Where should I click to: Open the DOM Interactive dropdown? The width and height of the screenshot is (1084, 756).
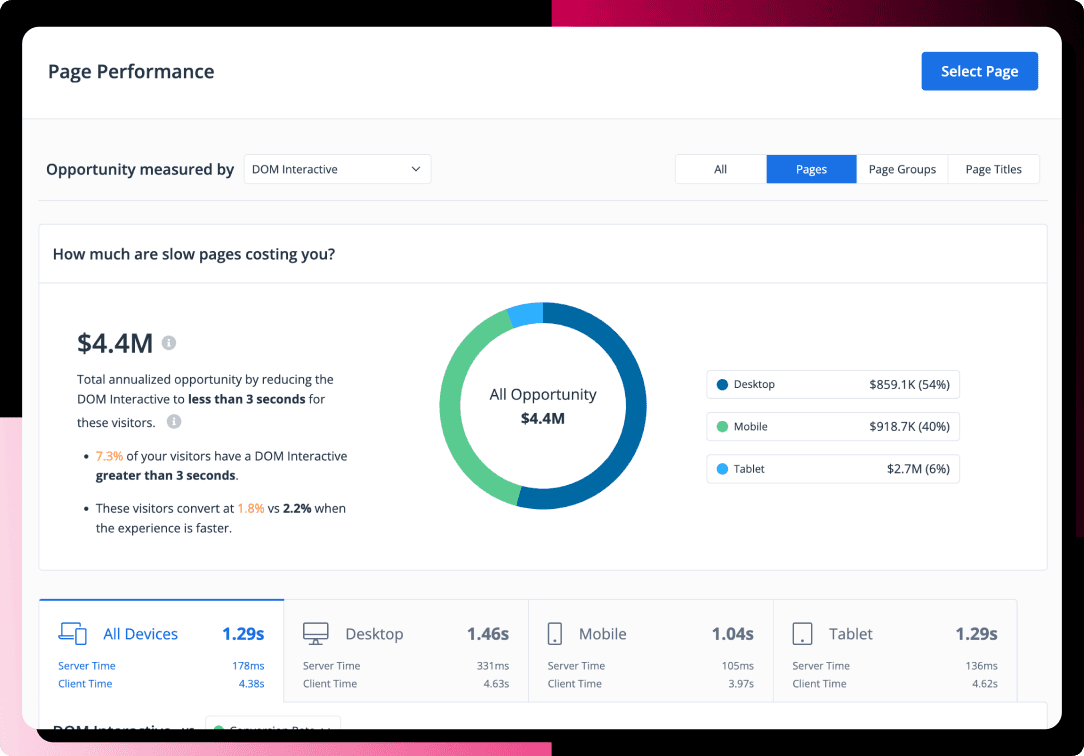[336, 169]
